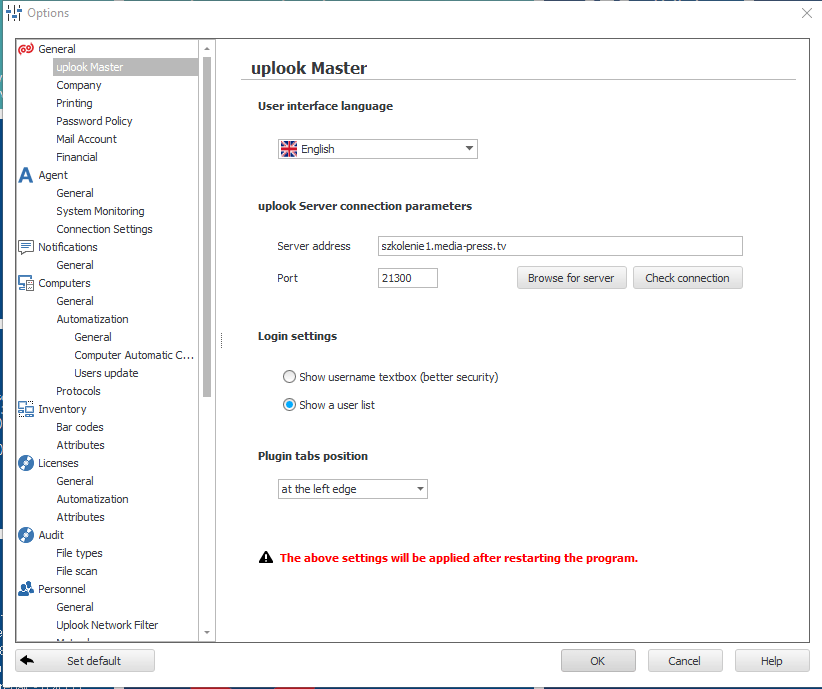Open Financial settings

tap(77, 157)
